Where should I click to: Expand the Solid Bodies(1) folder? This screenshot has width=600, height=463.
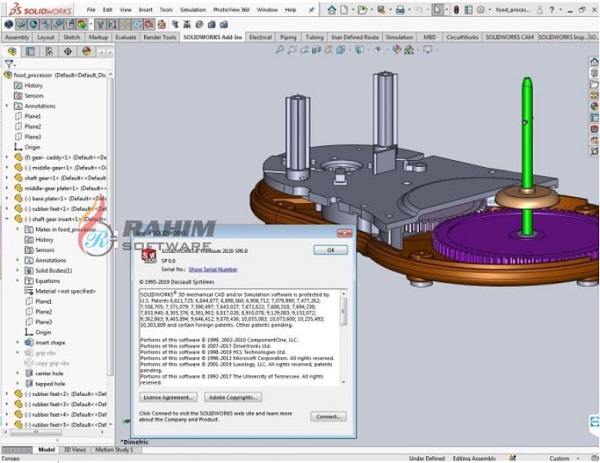click(17, 270)
